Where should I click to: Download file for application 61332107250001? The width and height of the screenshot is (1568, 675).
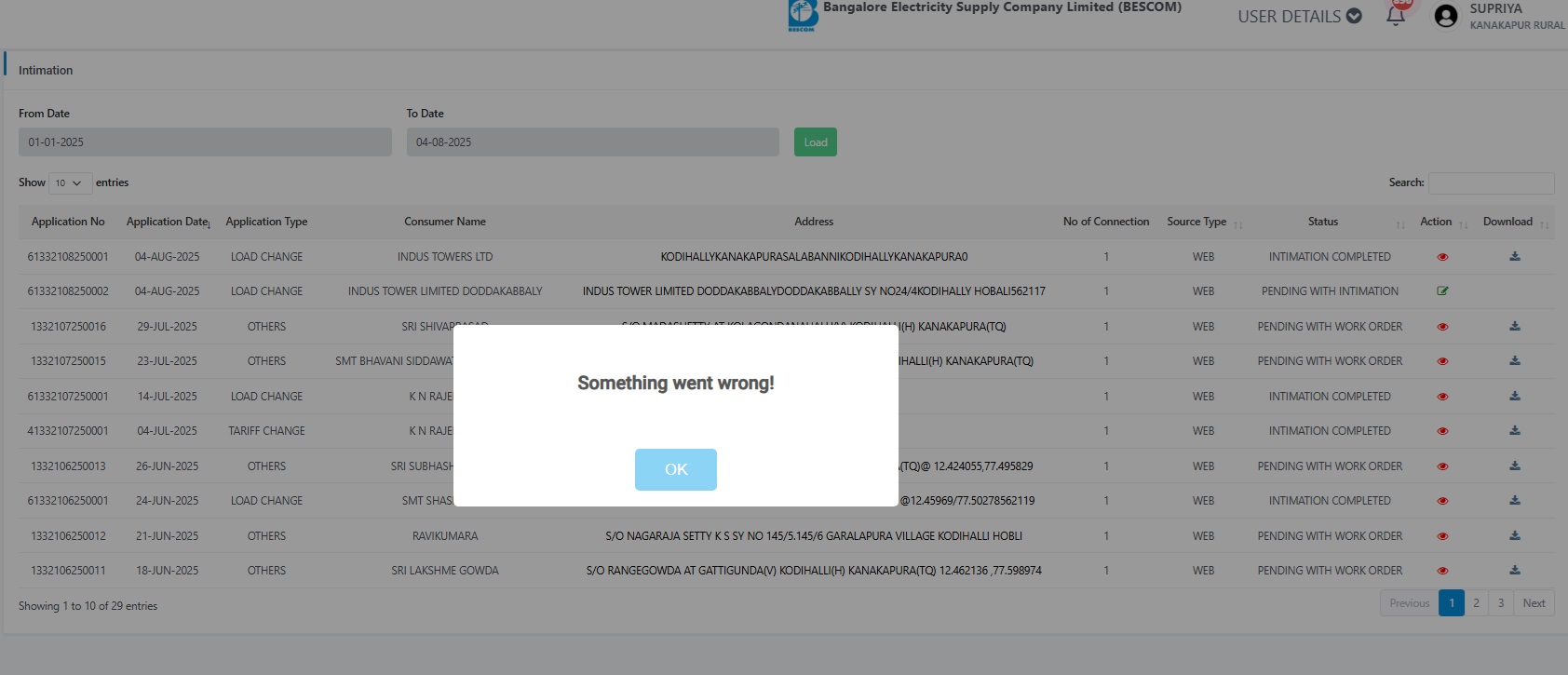(1515, 396)
